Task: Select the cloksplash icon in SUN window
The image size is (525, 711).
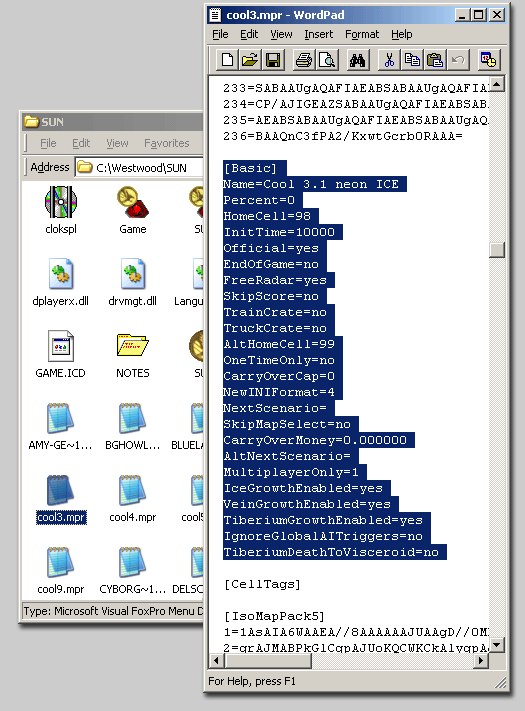Action: coord(61,210)
